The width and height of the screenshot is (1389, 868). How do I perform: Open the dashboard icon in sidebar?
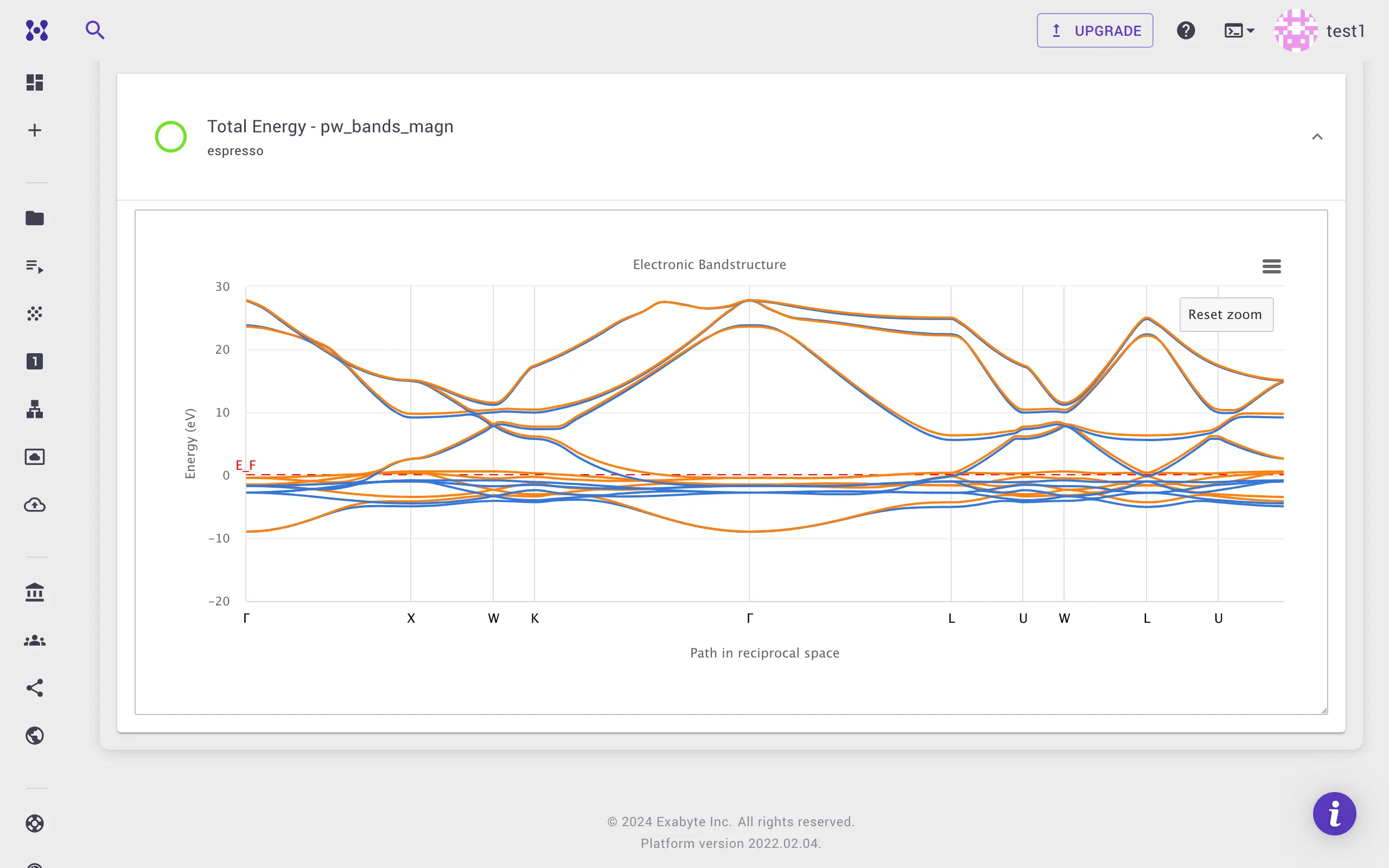35,82
